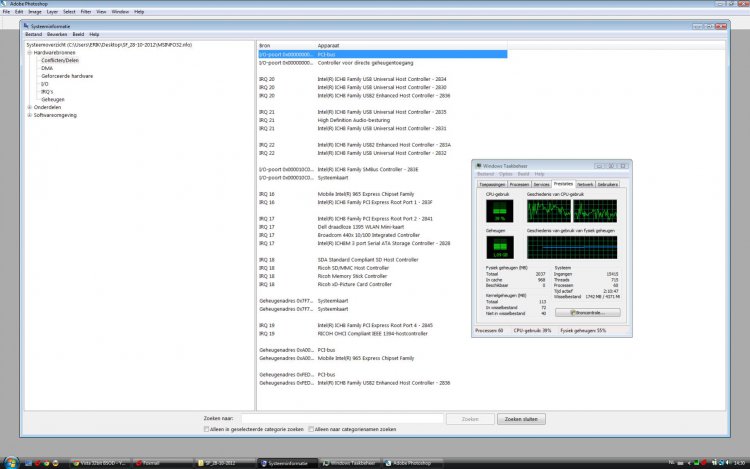Click the Broncontrole button in Taakbeheer
Image resolution: width=750 pixels, height=469 pixels.
point(588,313)
